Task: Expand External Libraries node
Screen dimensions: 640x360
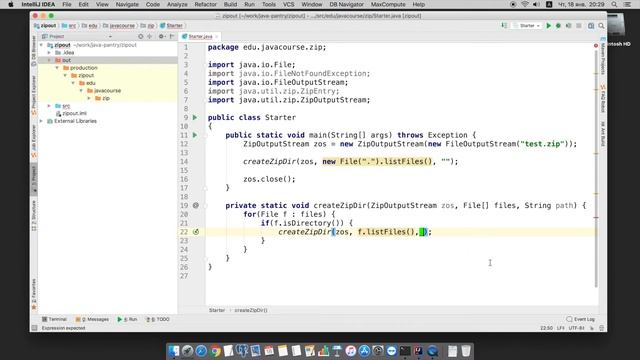Action: pos(41,121)
